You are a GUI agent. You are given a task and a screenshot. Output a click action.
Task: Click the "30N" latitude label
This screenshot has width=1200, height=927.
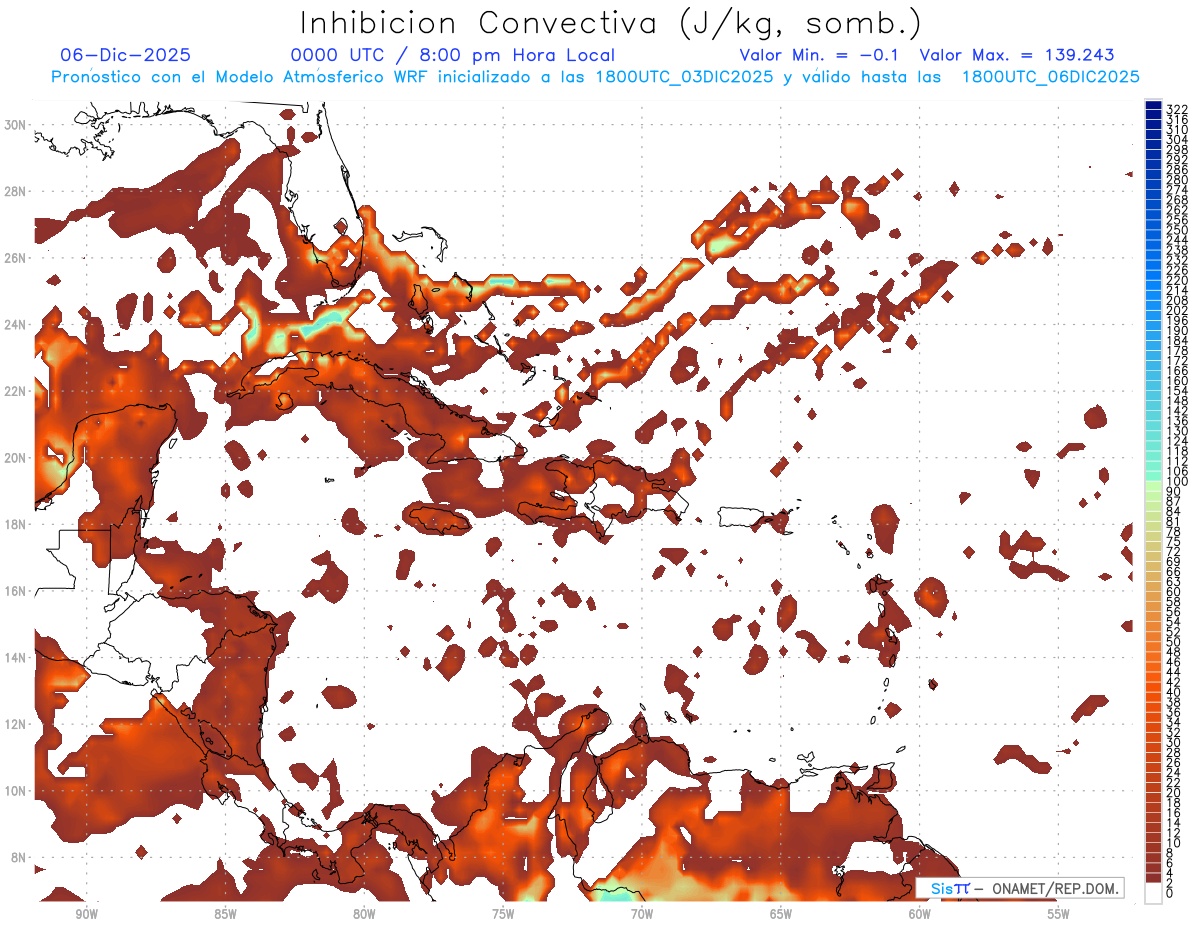pyautogui.click(x=17, y=125)
